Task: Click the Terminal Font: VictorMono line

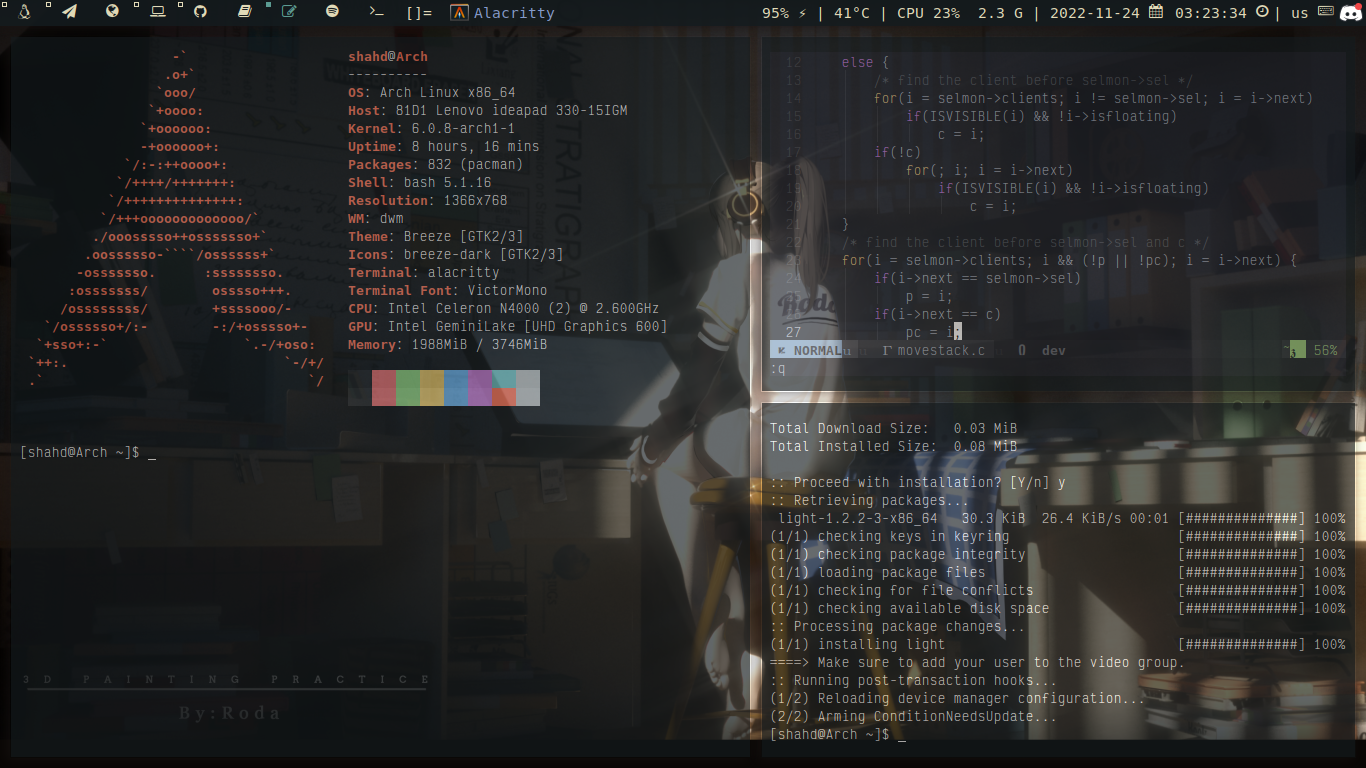Action: pos(448,290)
